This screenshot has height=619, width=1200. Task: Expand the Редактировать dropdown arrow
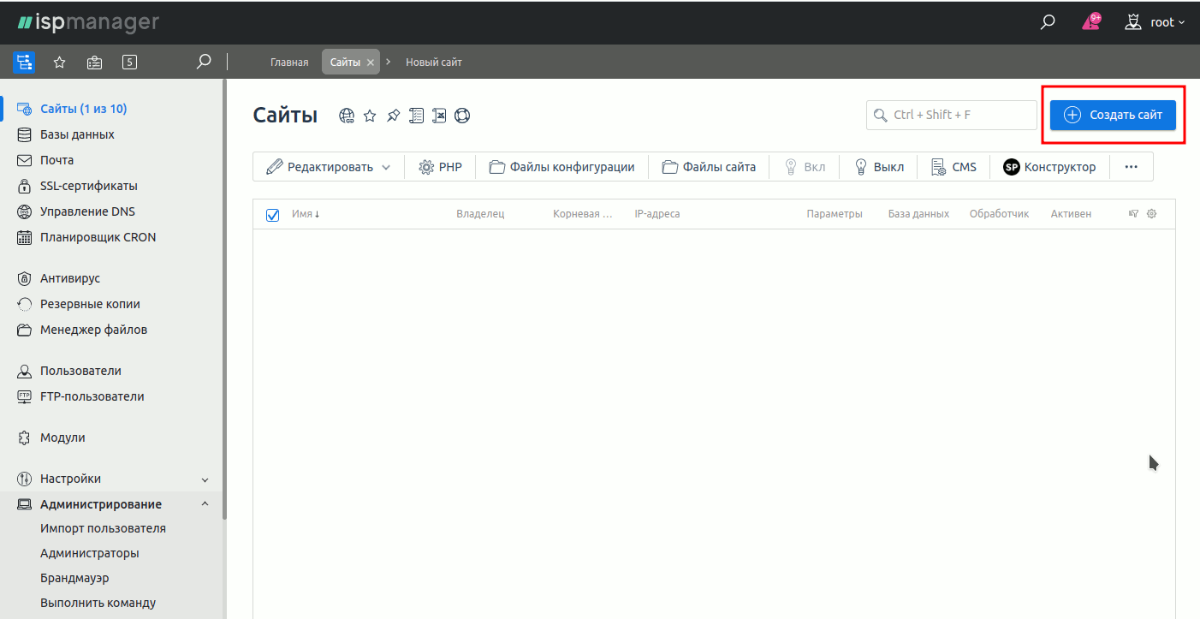[x=386, y=168]
